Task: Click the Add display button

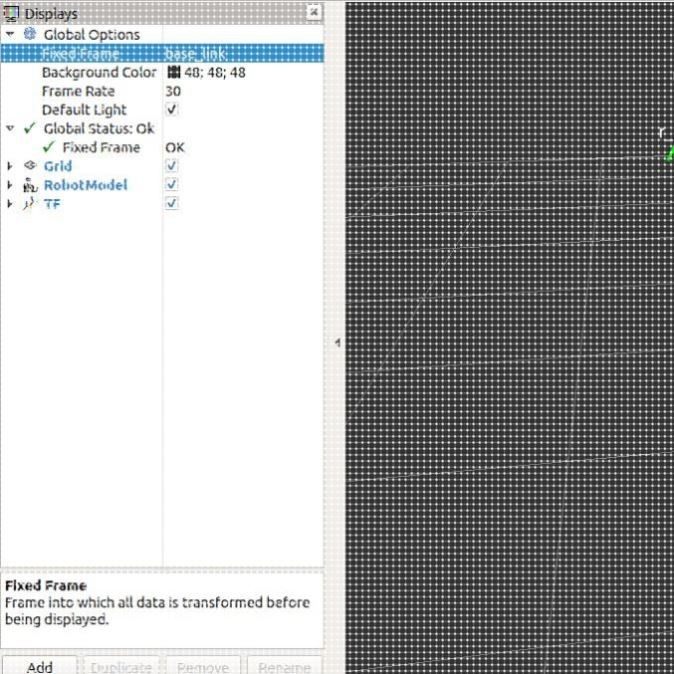Action: (40, 665)
